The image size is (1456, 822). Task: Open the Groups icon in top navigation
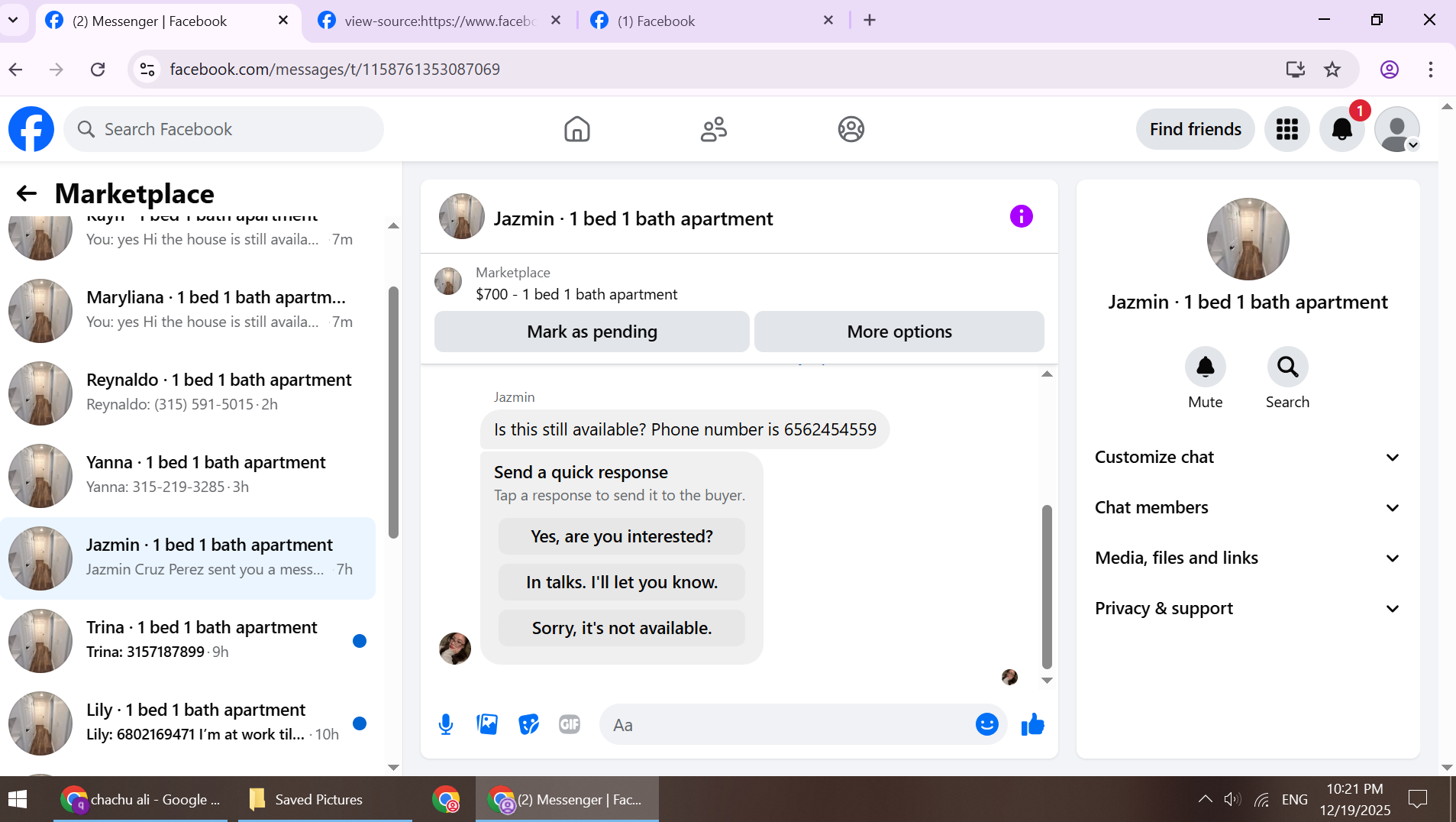(851, 129)
